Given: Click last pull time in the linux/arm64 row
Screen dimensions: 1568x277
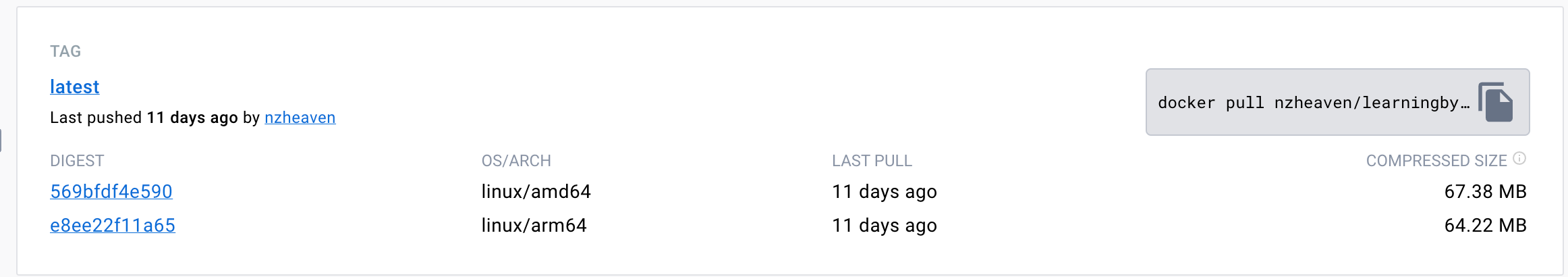Looking at the screenshot, I should (884, 226).
